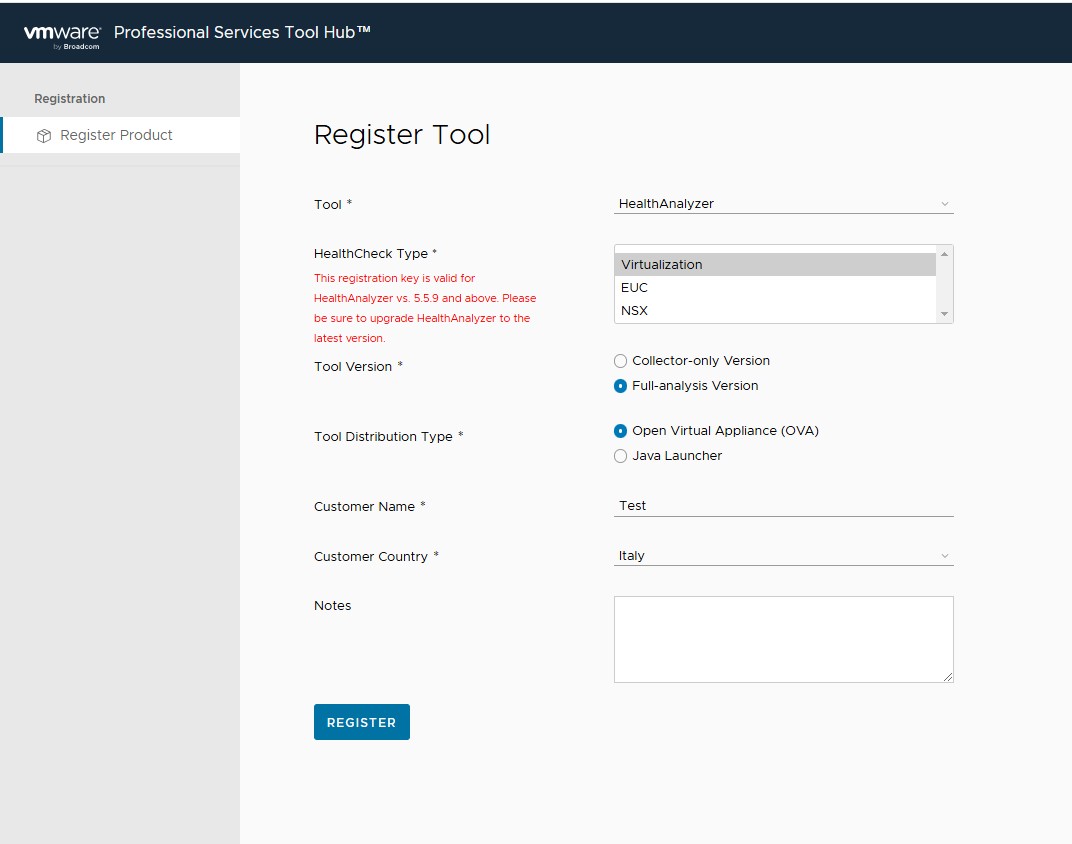This screenshot has width=1072, height=844.
Task: Click the VMware by Broadcom logo
Action: pos(62,36)
